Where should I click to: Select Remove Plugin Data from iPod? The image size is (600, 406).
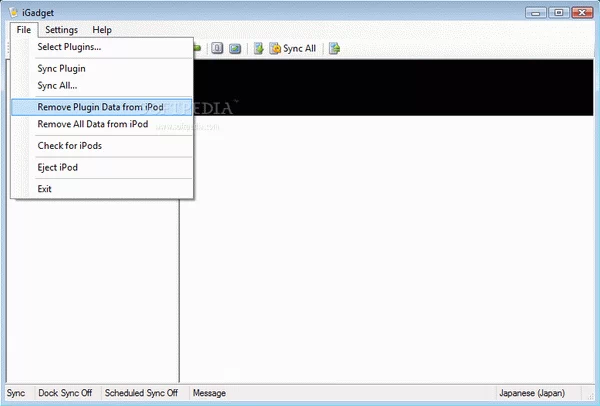click(102, 107)
